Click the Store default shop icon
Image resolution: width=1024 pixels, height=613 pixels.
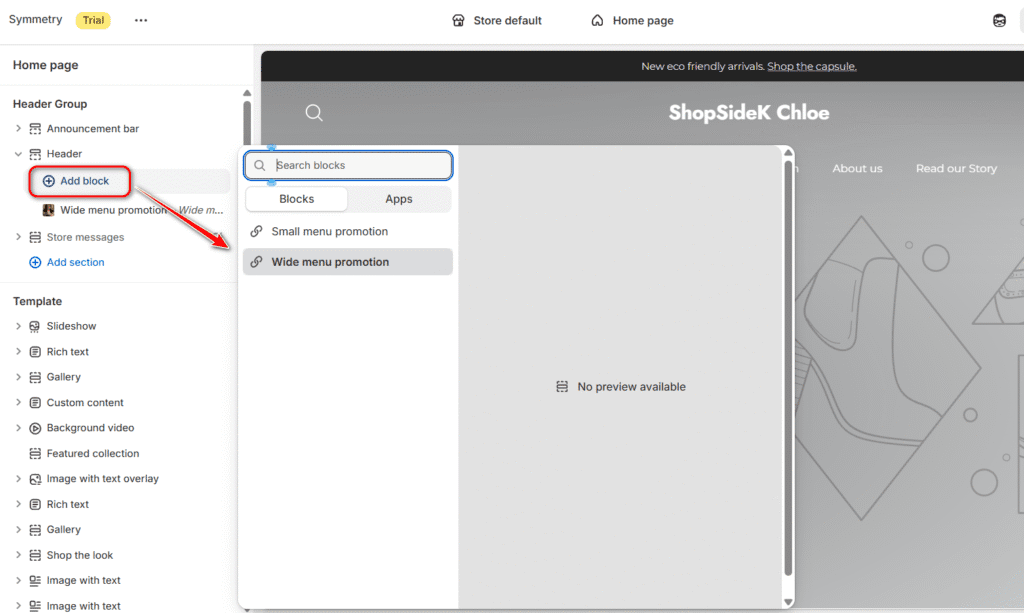point(458,20)
